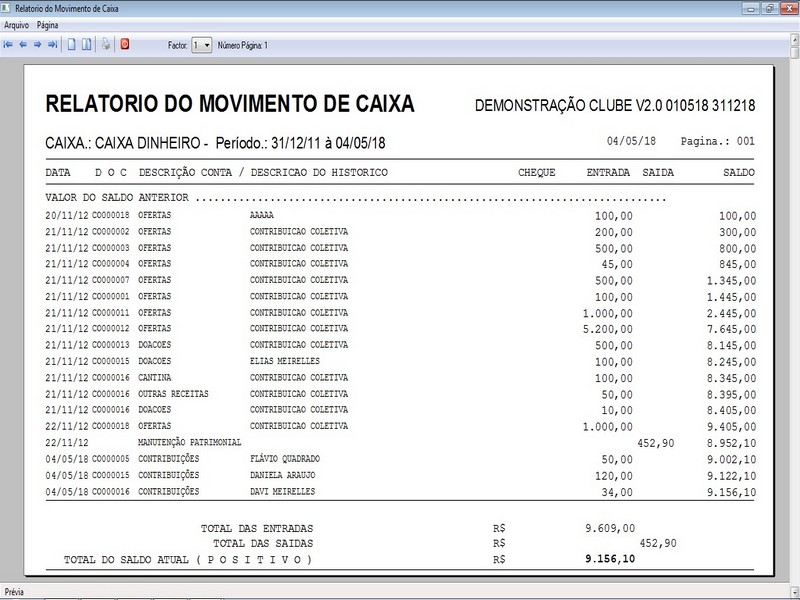Image resolution: width=800 pixels, height=600 pixels.
Task: Click the AAAAA history description
Action: click(x=262, y=215)
